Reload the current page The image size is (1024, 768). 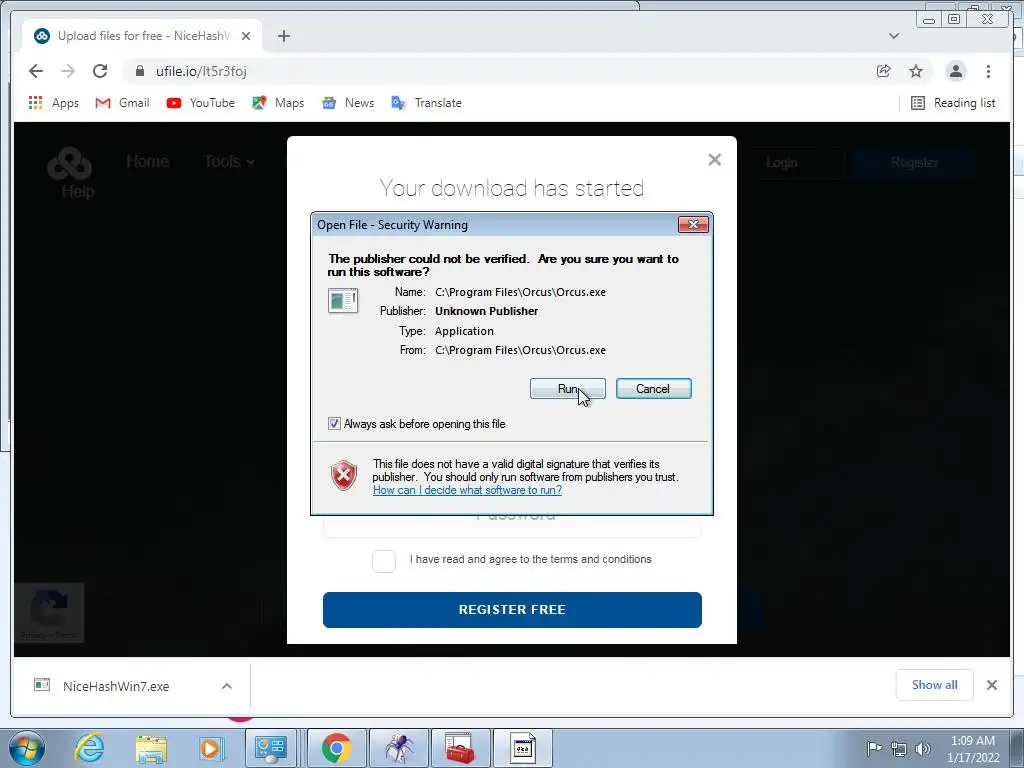point(100,71)
